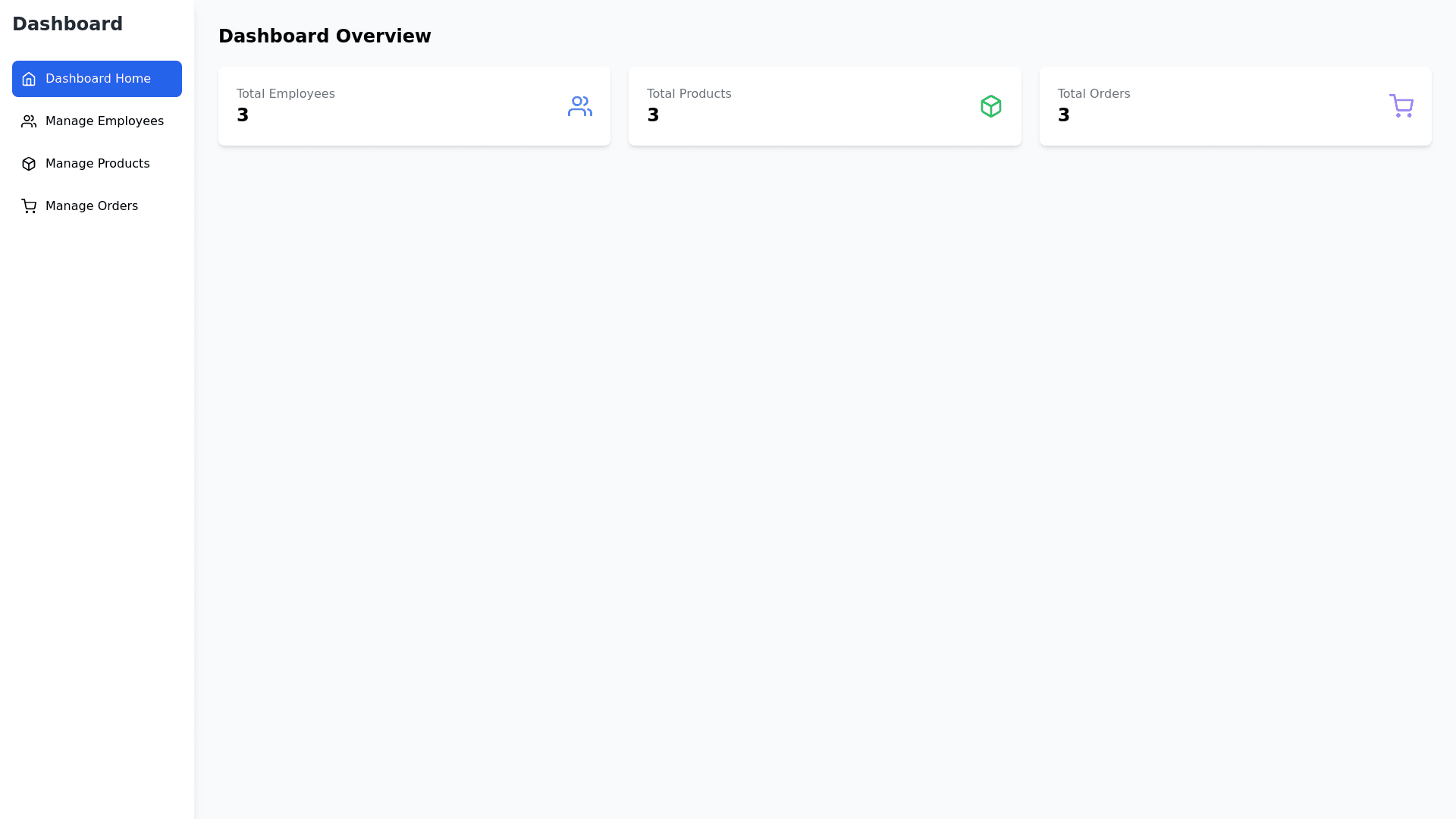Open Dashboard Home in the sidebar

tap(97, 79)
